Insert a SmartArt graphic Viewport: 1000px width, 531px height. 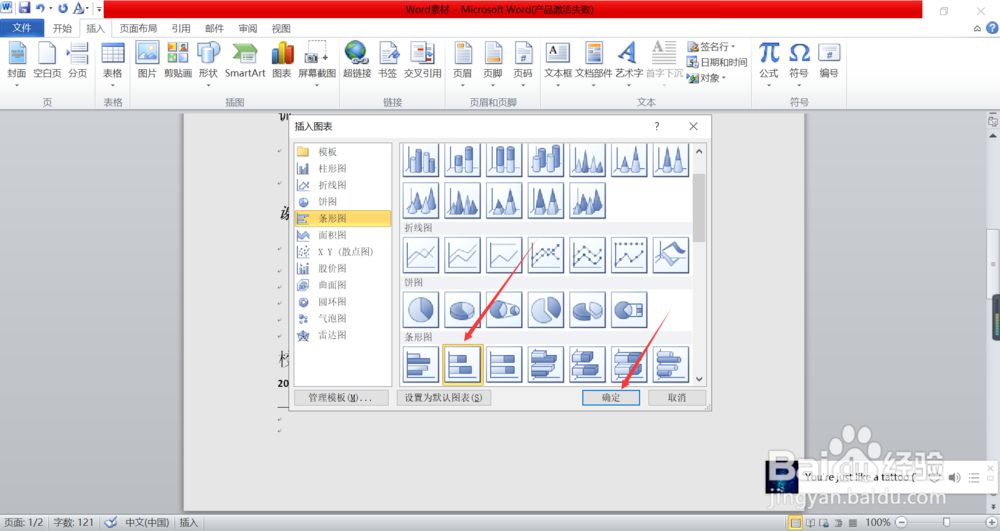(x=245, y=62)
